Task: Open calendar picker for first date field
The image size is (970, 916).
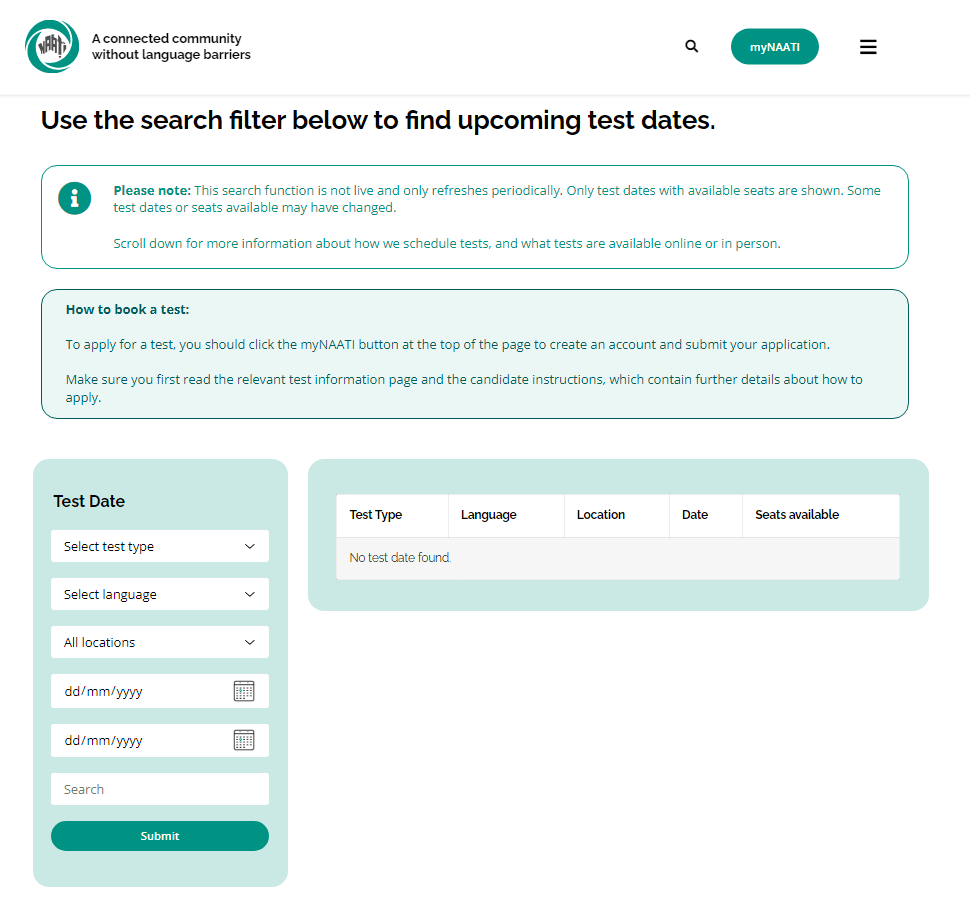Action: 244,691
